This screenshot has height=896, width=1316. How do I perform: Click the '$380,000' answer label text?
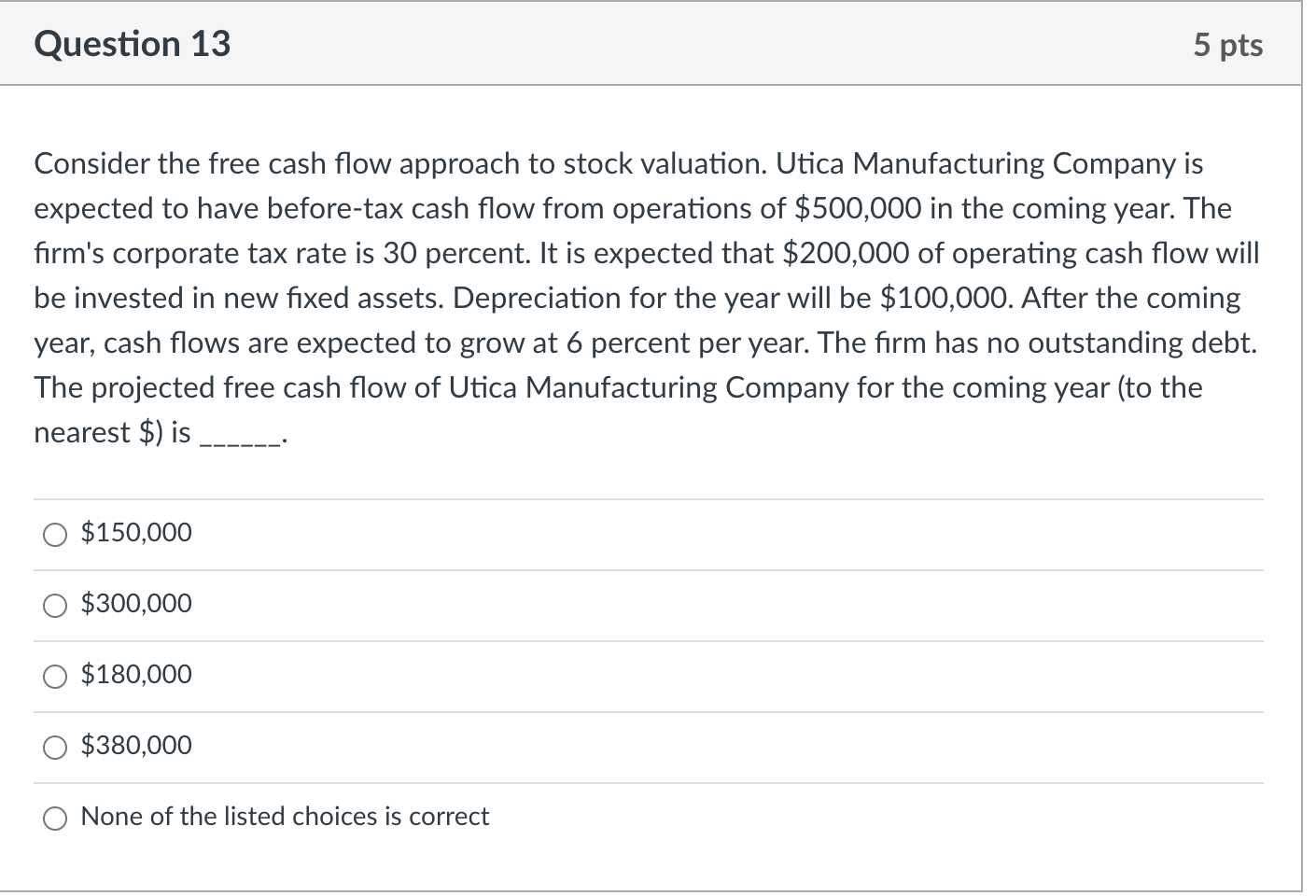point(136,745)
